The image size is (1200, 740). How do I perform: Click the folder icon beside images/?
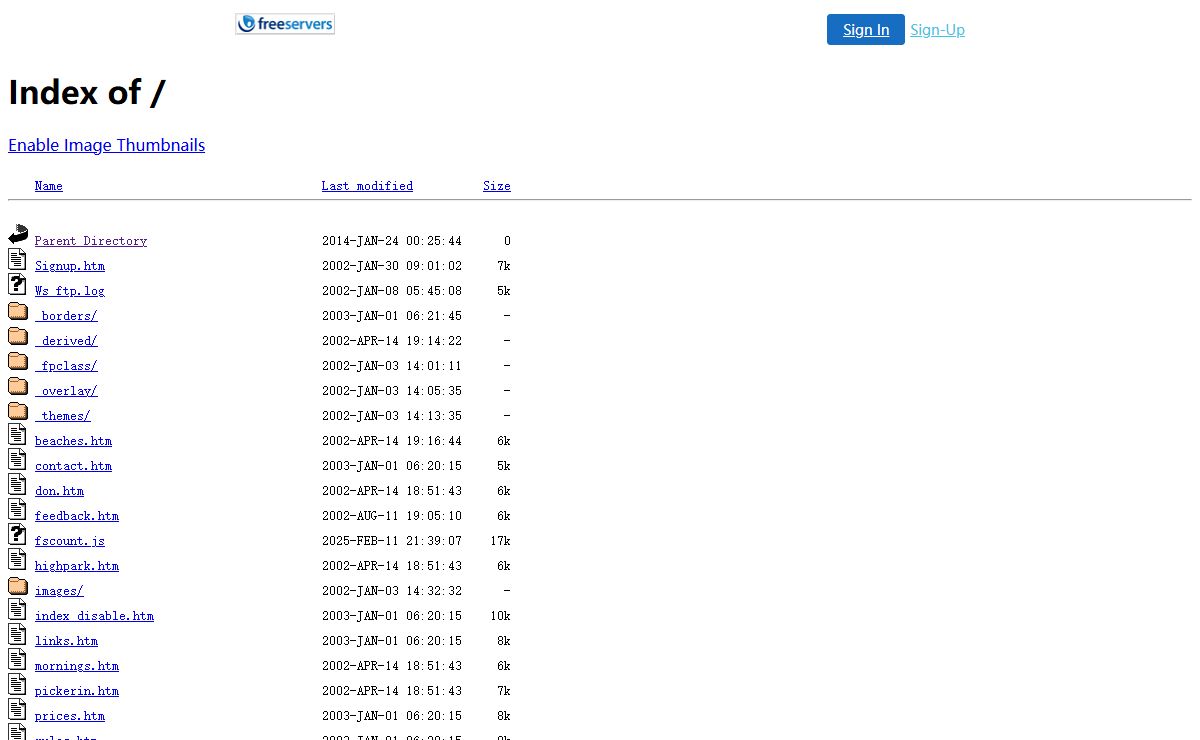tap(18, 586)
